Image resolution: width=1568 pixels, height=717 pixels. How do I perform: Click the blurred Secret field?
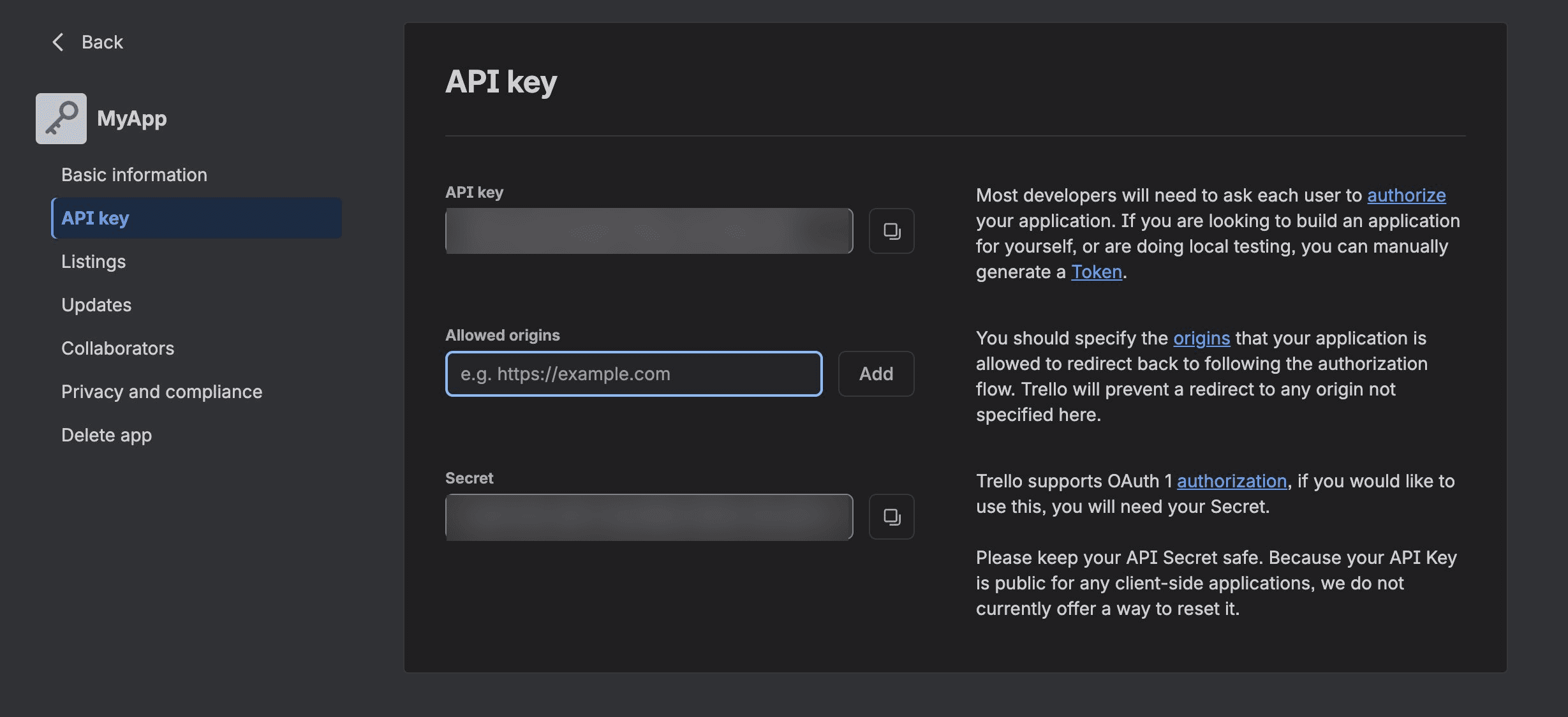(649, 517)
